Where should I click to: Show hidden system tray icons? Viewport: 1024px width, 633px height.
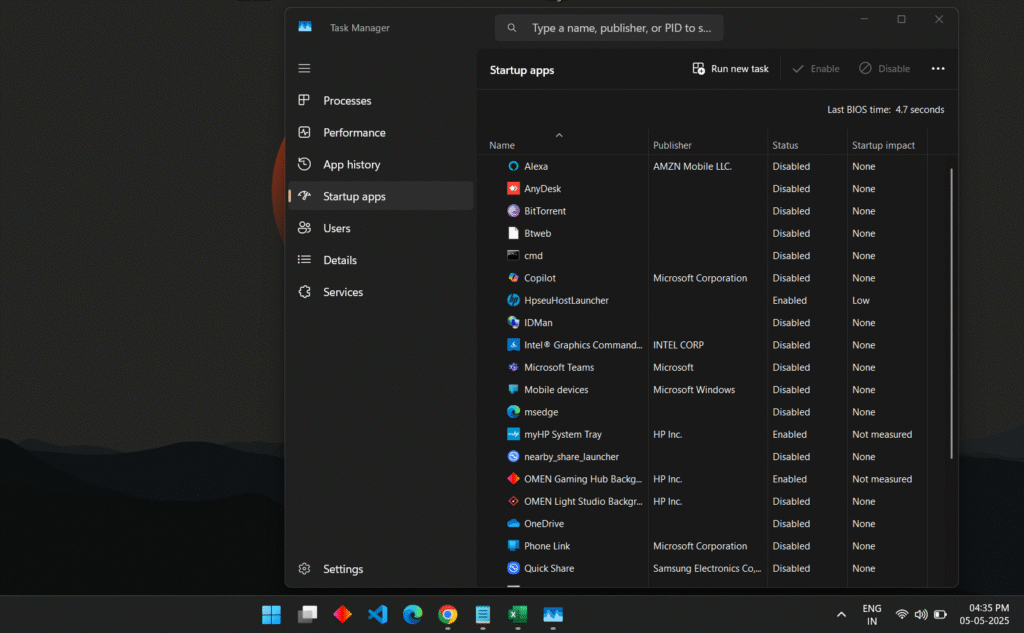pos(841,614)
